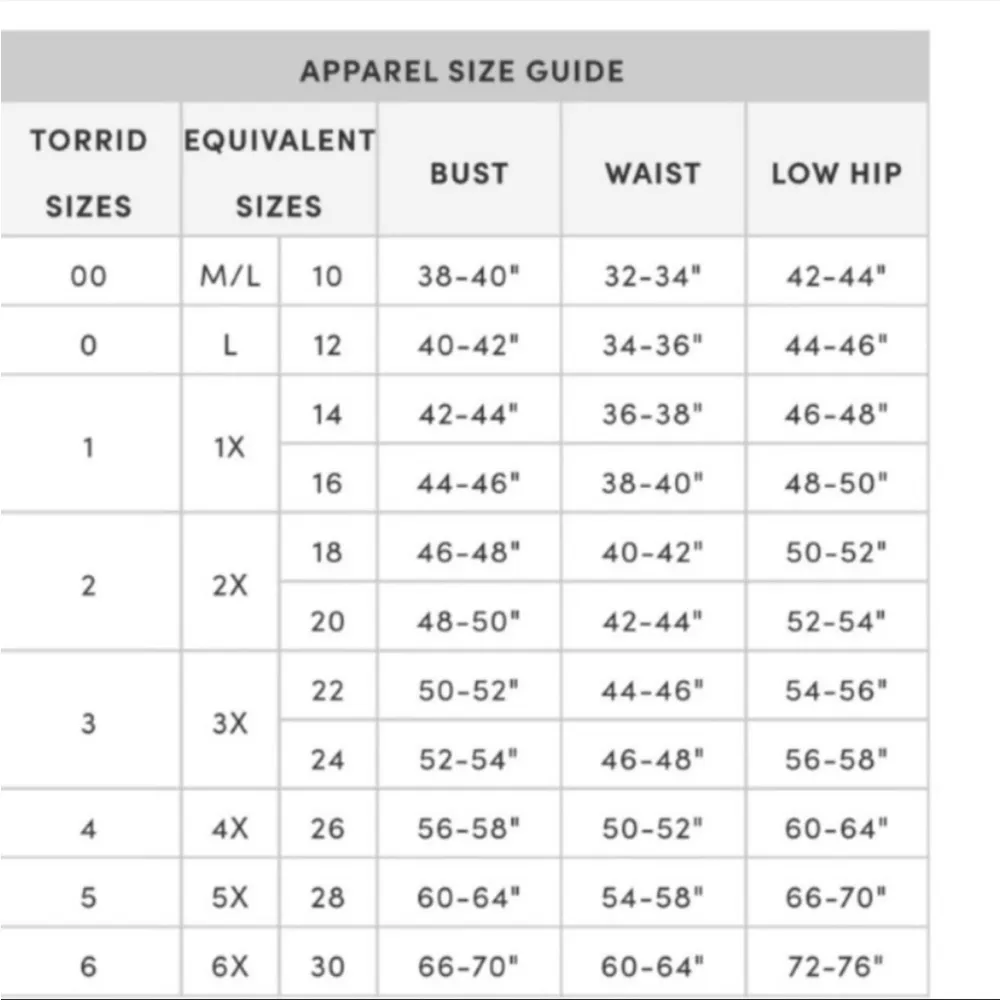Image resolution: width=1000 pixels, height=1000 pixels.
Task: Click the M/L equivalent size cell
Action: click(230, 276)
